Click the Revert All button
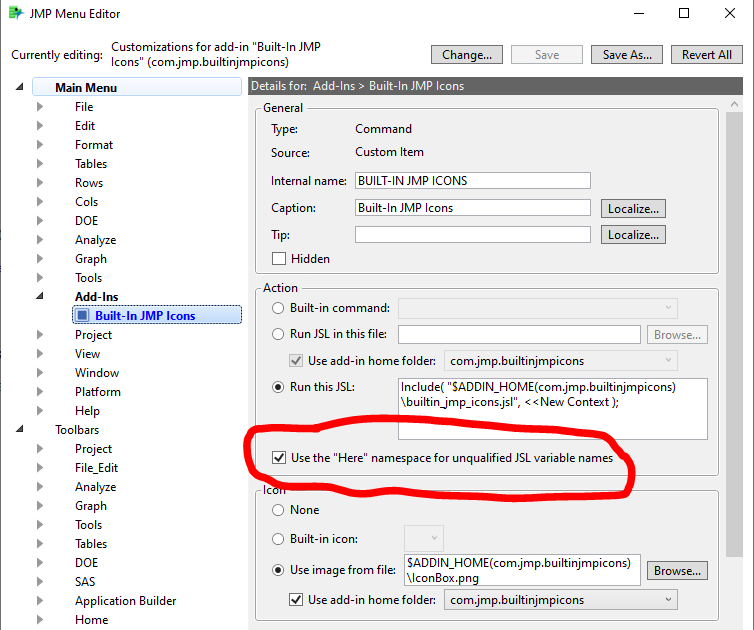Image resolution: width=754 pixels, height=630 pixels. [x=707, y=55]
